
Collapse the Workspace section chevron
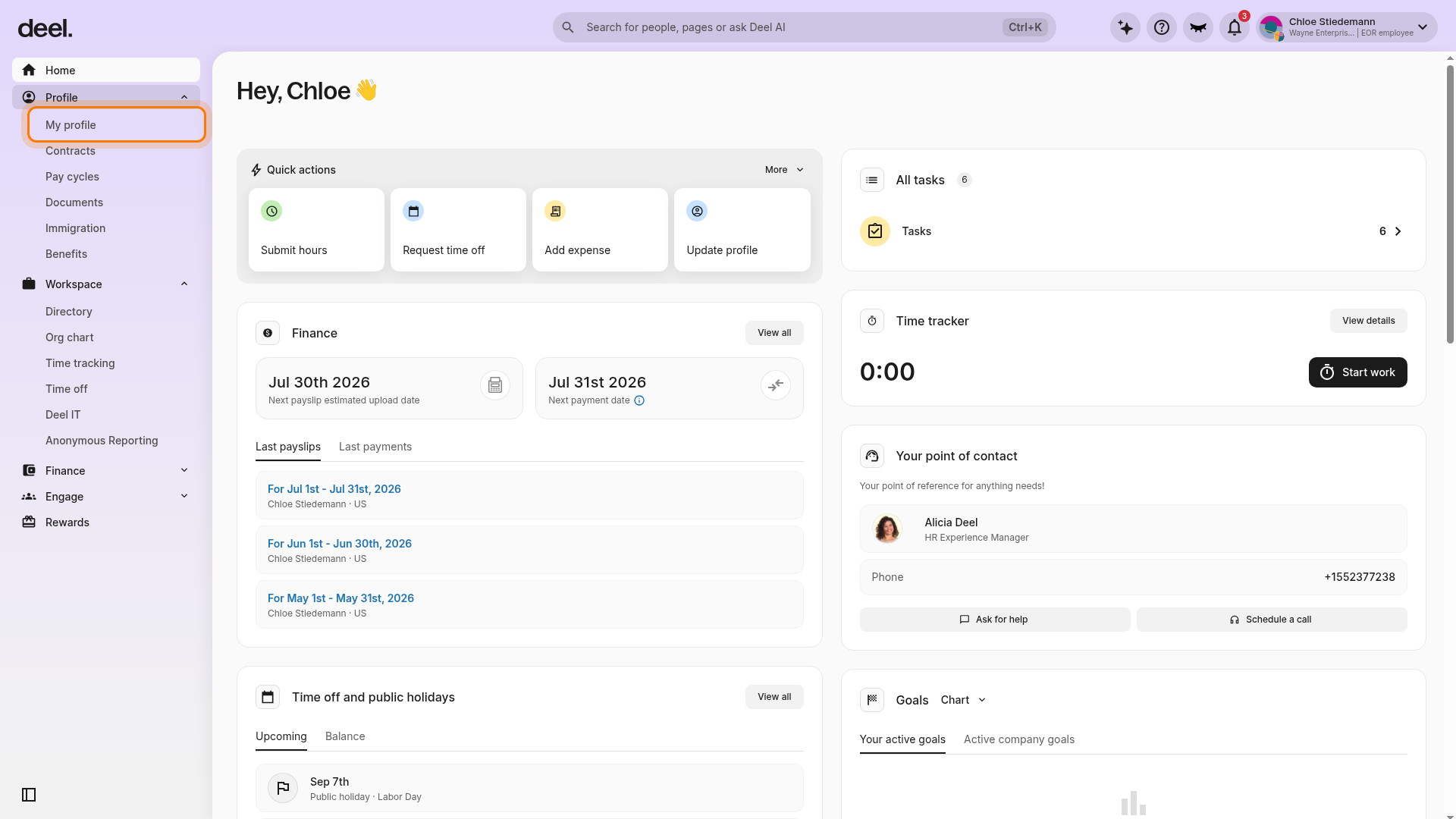[x=184, y=284]
